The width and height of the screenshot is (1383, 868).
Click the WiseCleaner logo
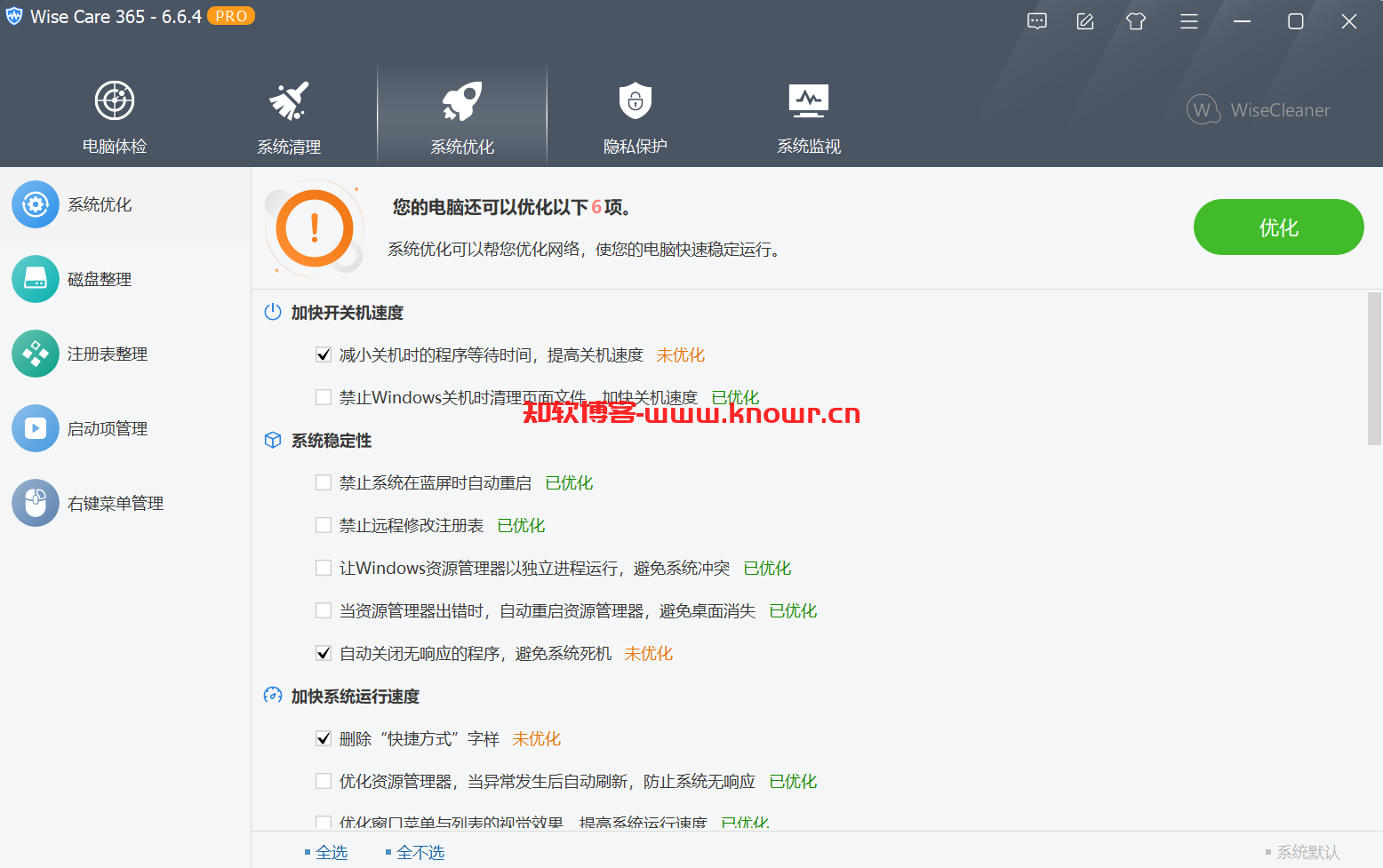pos(1259,109)
